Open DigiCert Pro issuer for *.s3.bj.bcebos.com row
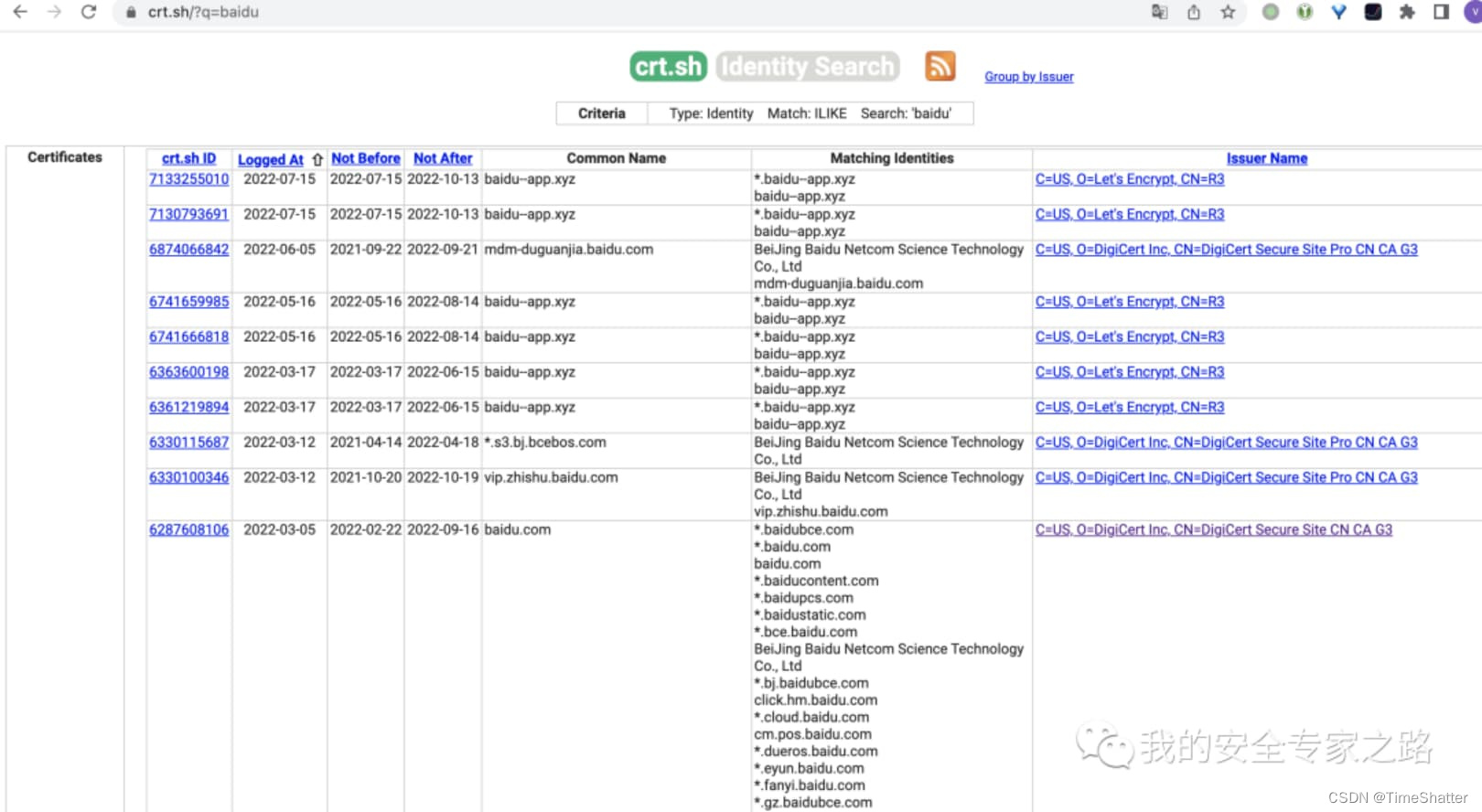This screenshot has height=812, width=1482. 1227,442
